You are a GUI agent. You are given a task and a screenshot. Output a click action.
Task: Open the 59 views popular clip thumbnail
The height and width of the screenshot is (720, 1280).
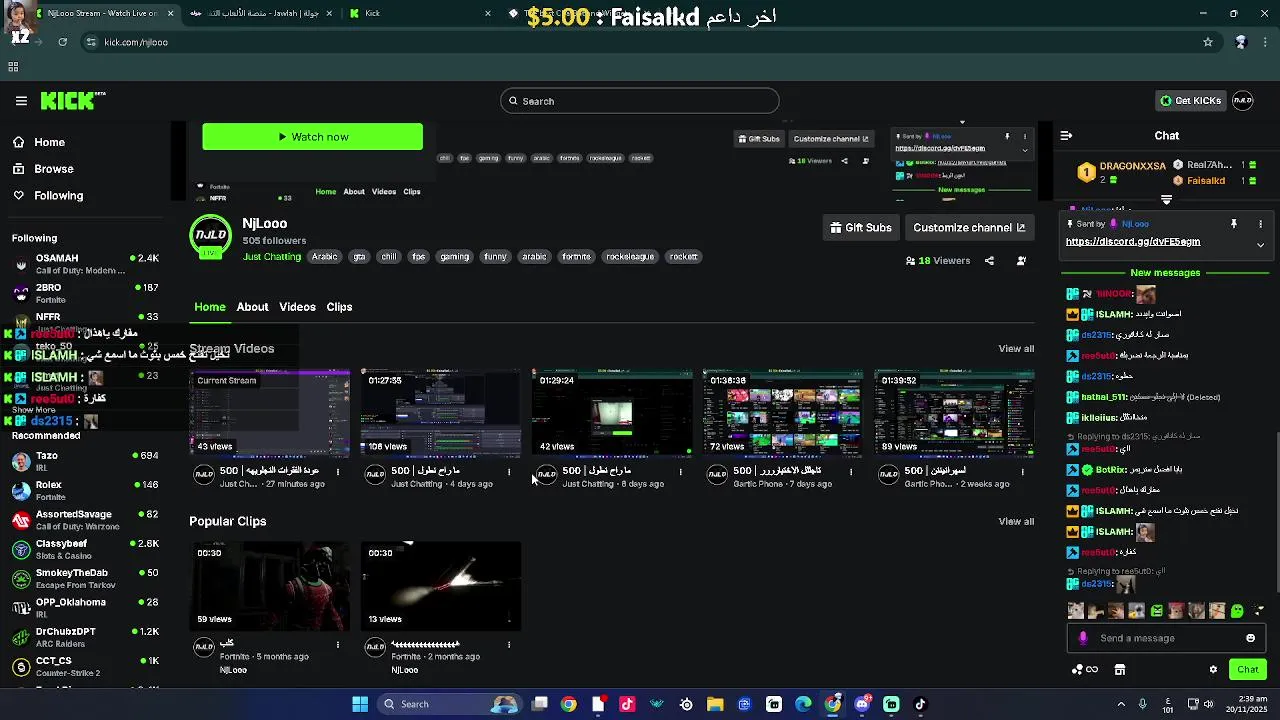pyautogui.click(x=270, y=586)
